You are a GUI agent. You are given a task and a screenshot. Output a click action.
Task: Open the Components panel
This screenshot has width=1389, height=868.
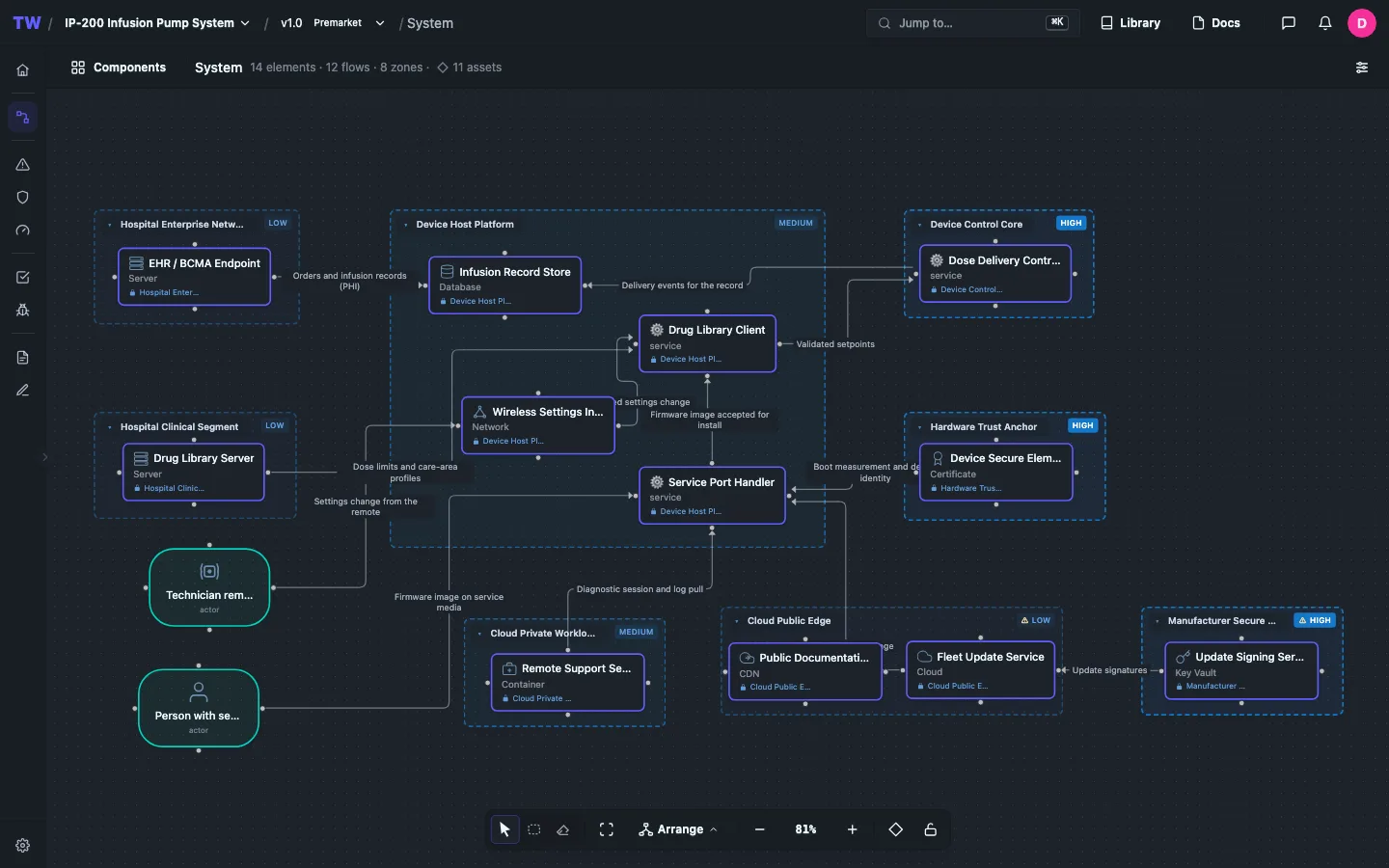point(119,68)
